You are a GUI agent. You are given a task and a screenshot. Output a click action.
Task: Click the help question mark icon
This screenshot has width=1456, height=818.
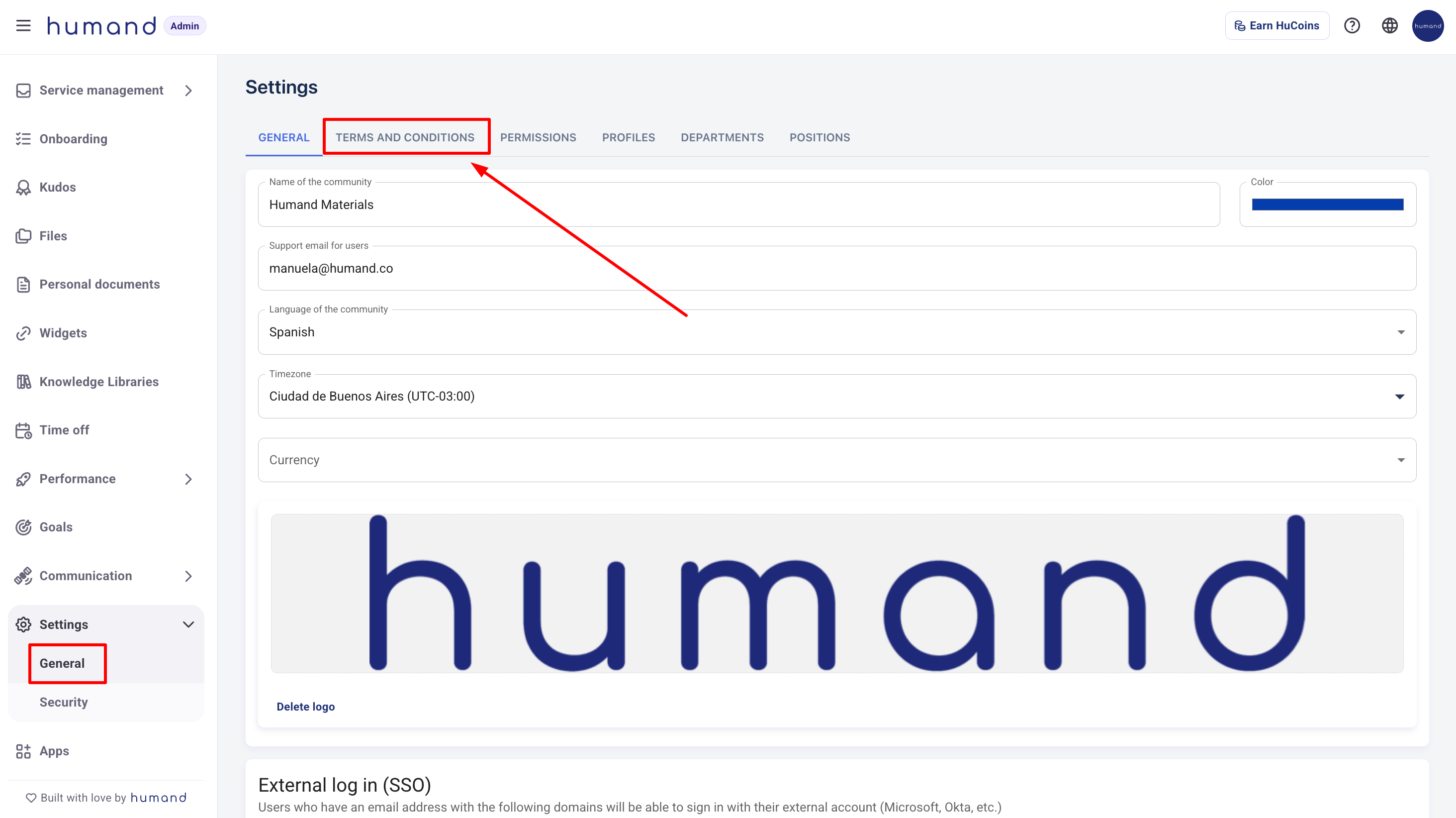click(1352, 25)
